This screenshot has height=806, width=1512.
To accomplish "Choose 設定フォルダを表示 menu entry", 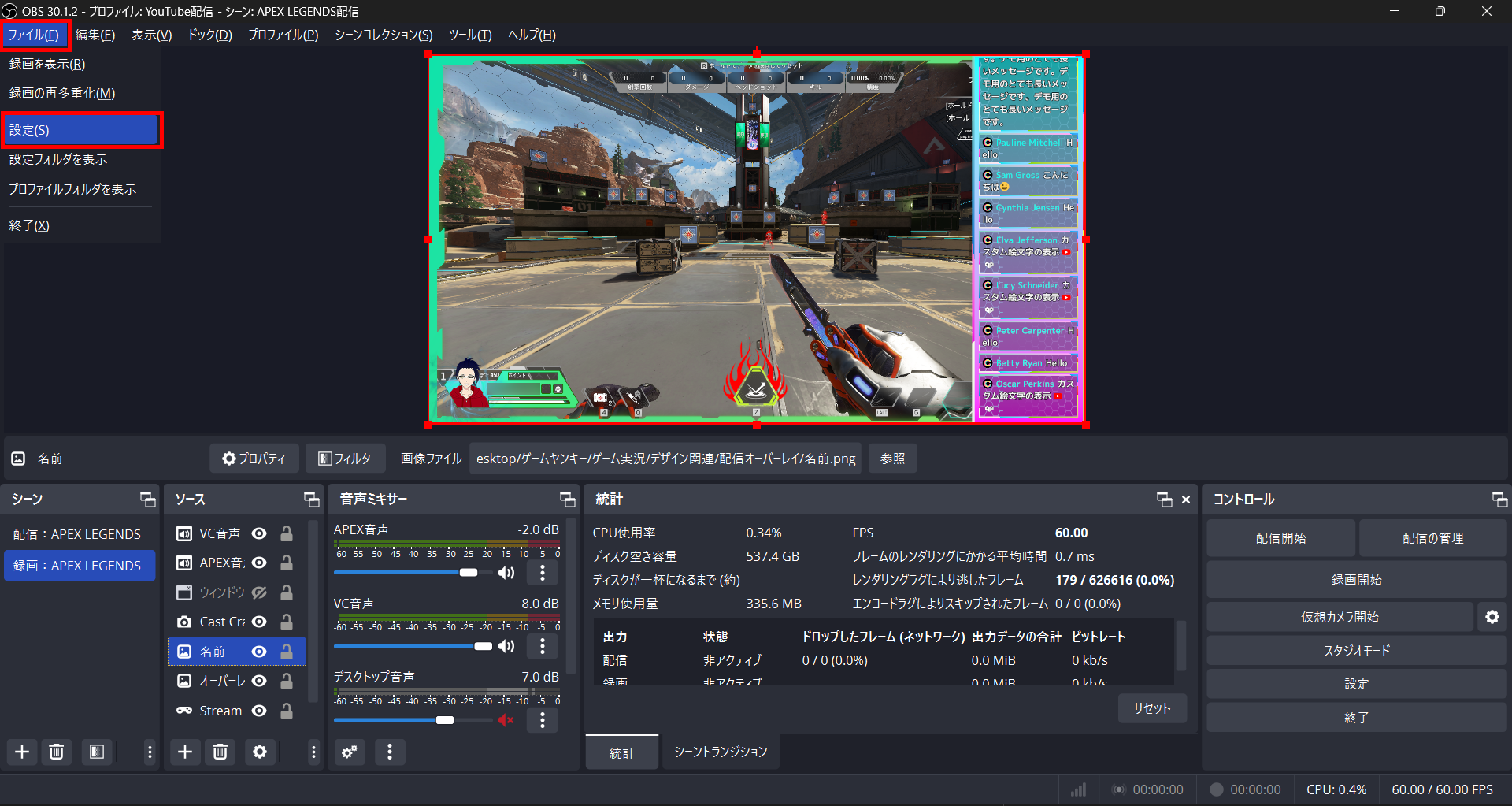I will tap(82, 159).
